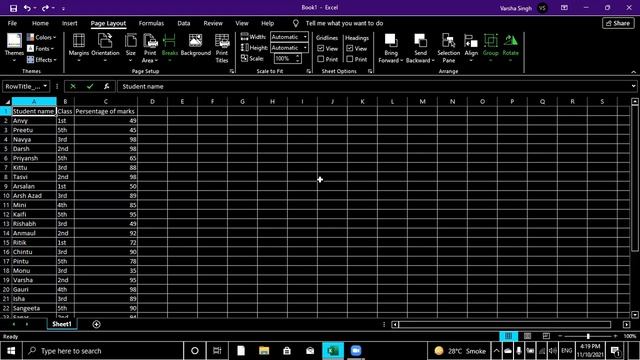
Task: Switch to Page Layout view icon
Action: click(527, 336)
